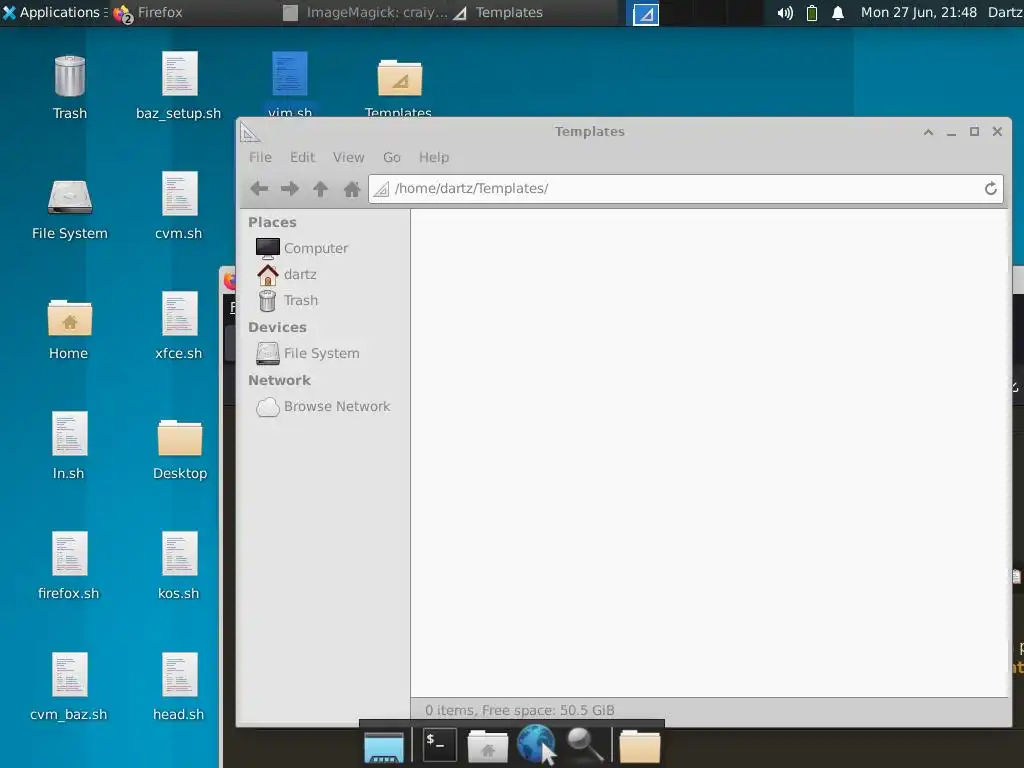Select the baz_setup.sh desktop file
The width and height of the screenshot is (1024, 768).
click(179, 86)
